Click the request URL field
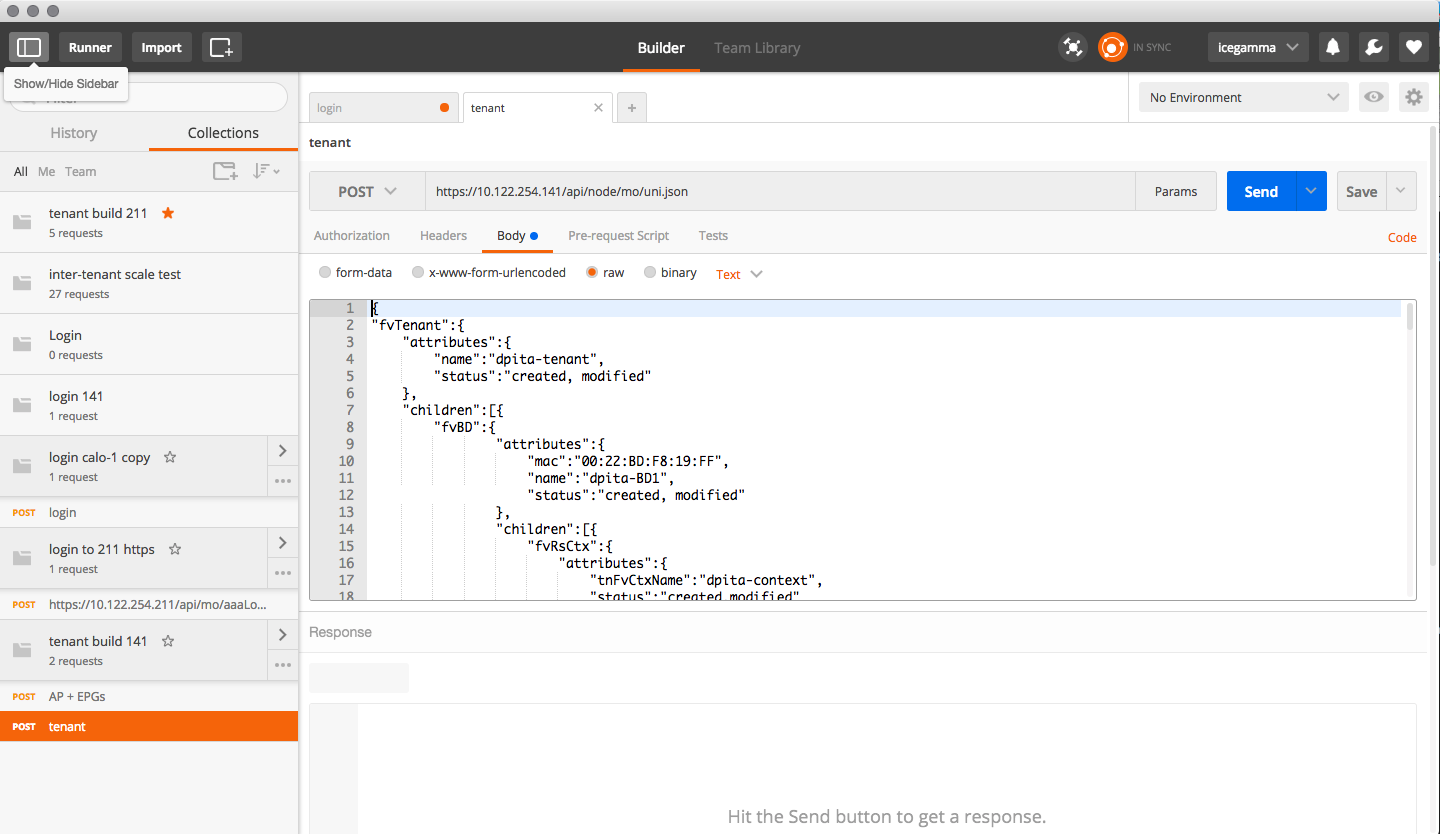This screenshot has height=834, width=1440. pos(780,191)
